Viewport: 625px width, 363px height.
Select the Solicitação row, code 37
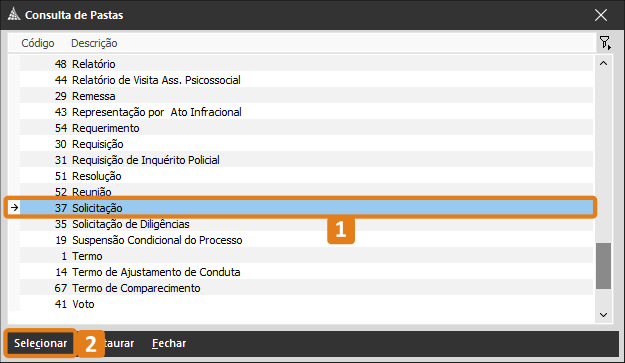306,208
